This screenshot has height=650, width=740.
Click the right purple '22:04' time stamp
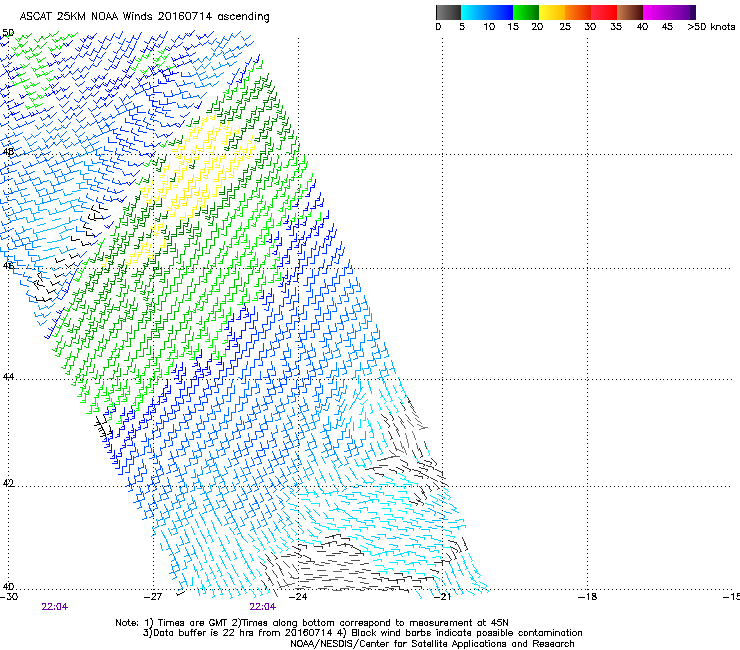(x=263, y=607)
